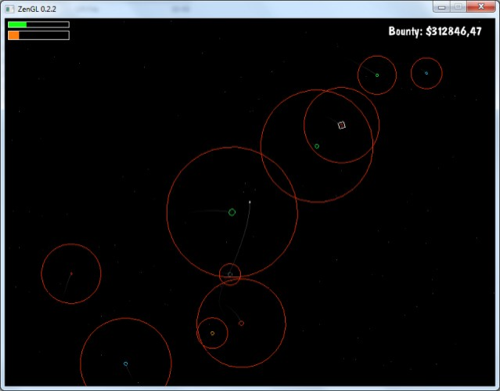Click the ZenGL app icon in title bar
Viewport: 500px width, 391px height.
point(10,9)
